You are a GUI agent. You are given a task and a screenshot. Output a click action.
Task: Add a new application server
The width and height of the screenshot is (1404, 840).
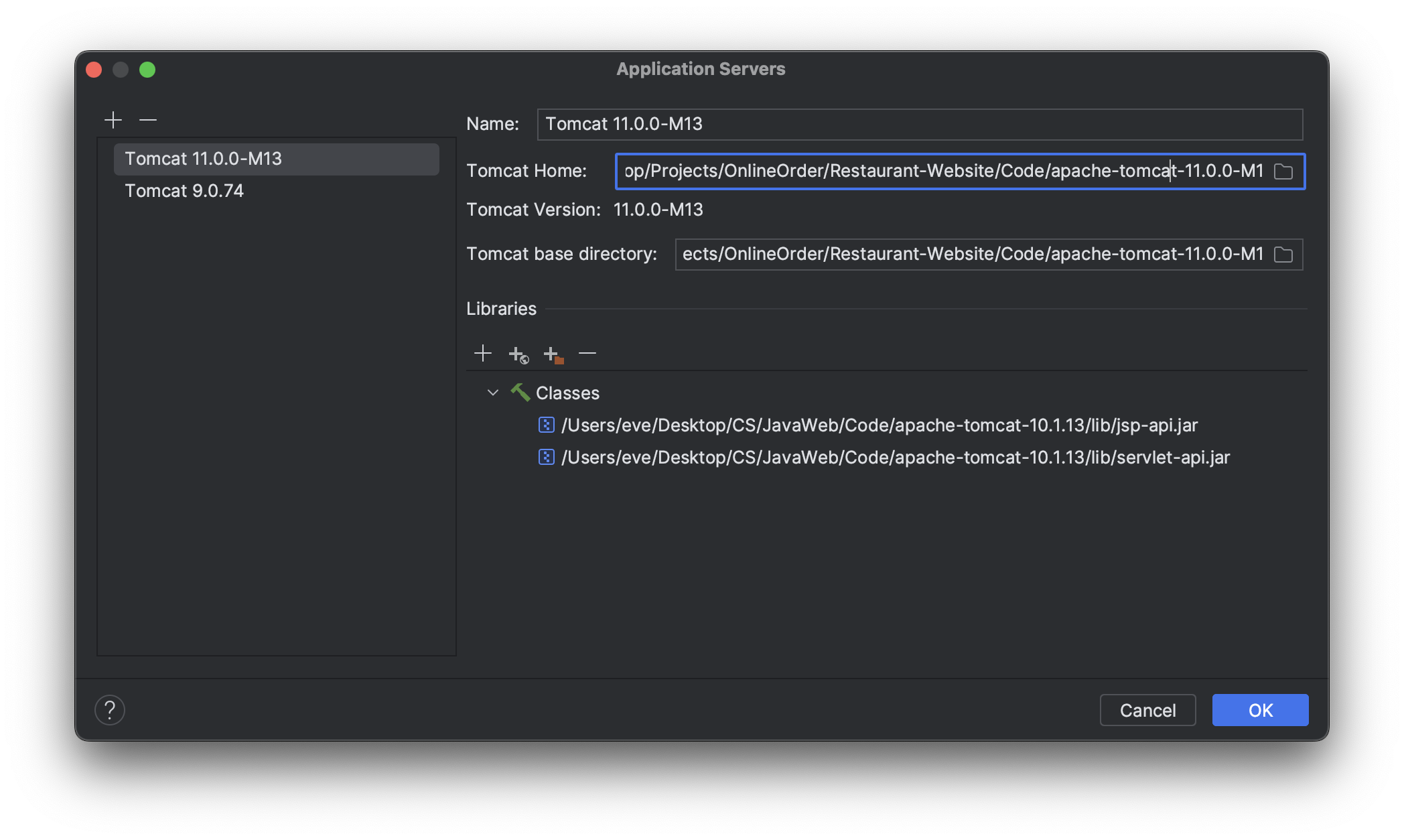coord(113,120)
